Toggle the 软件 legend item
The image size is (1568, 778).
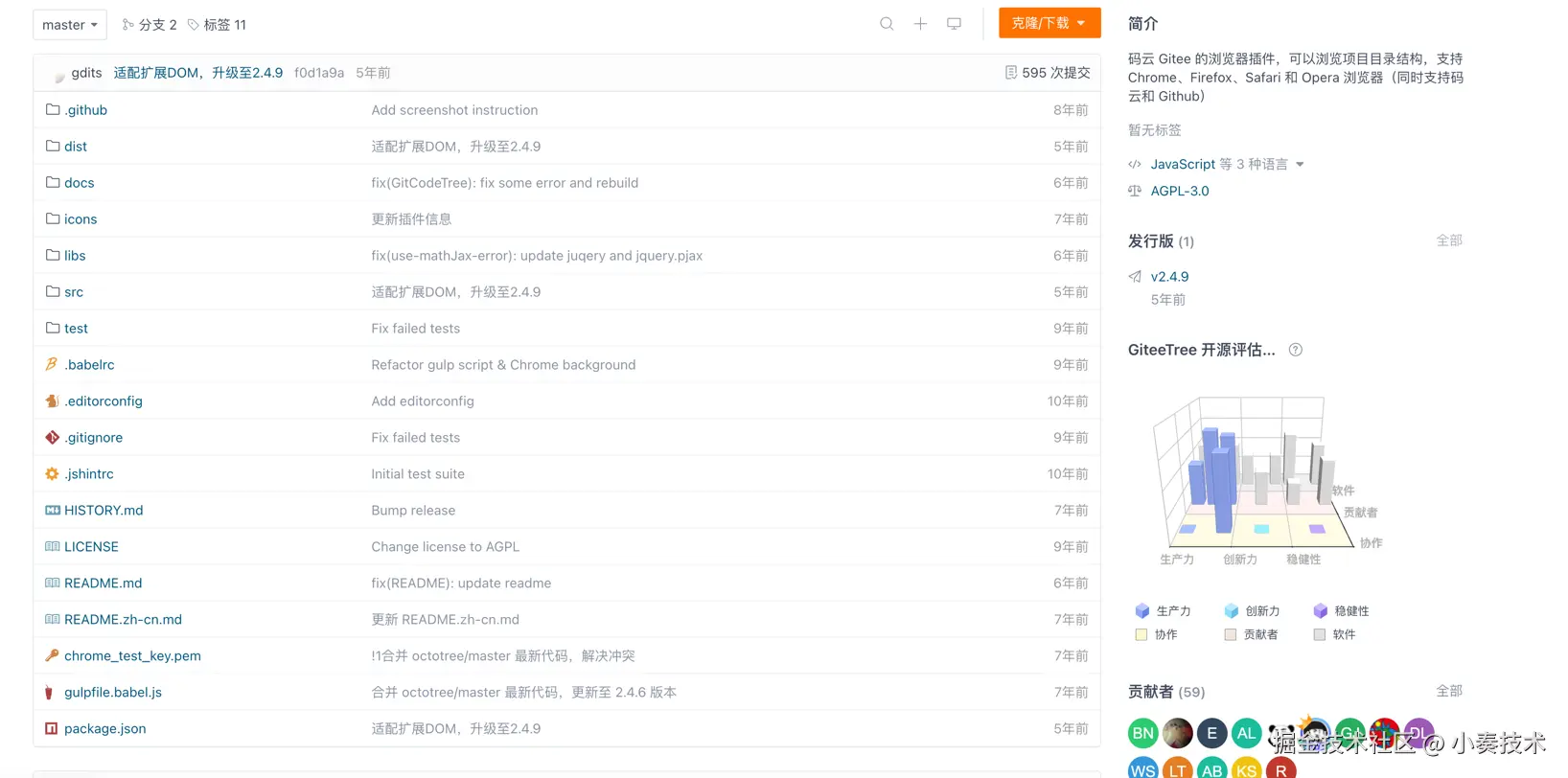pos(1334,634)
